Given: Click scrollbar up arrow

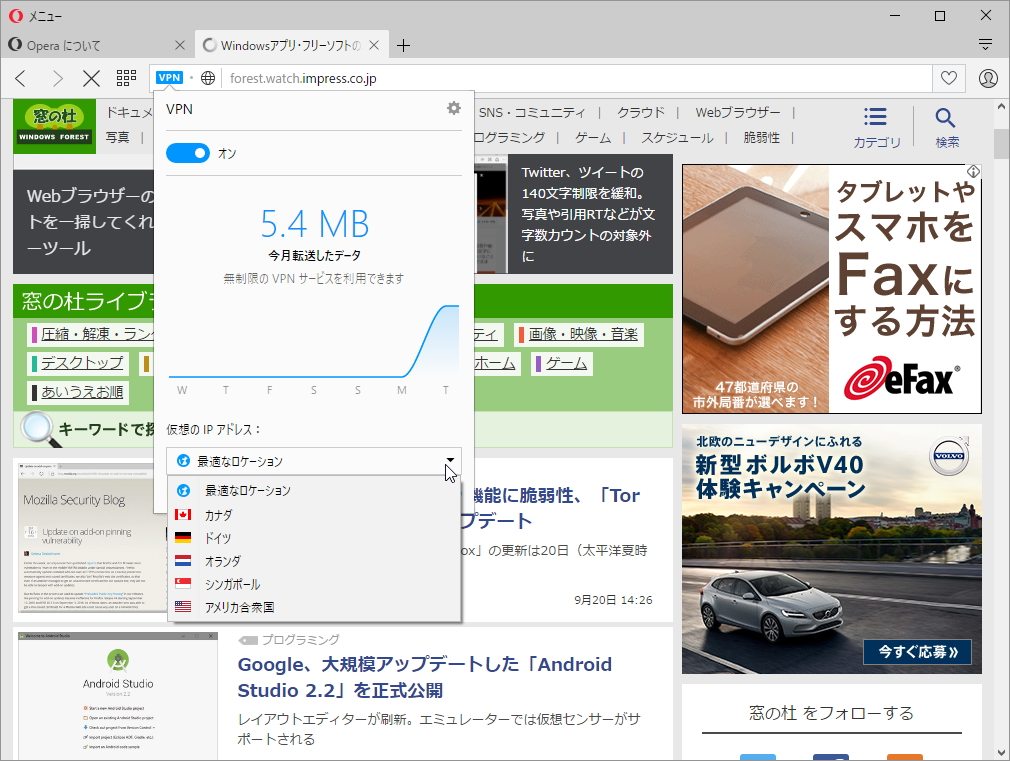Looking at the screenshot, I should 1001,106.
